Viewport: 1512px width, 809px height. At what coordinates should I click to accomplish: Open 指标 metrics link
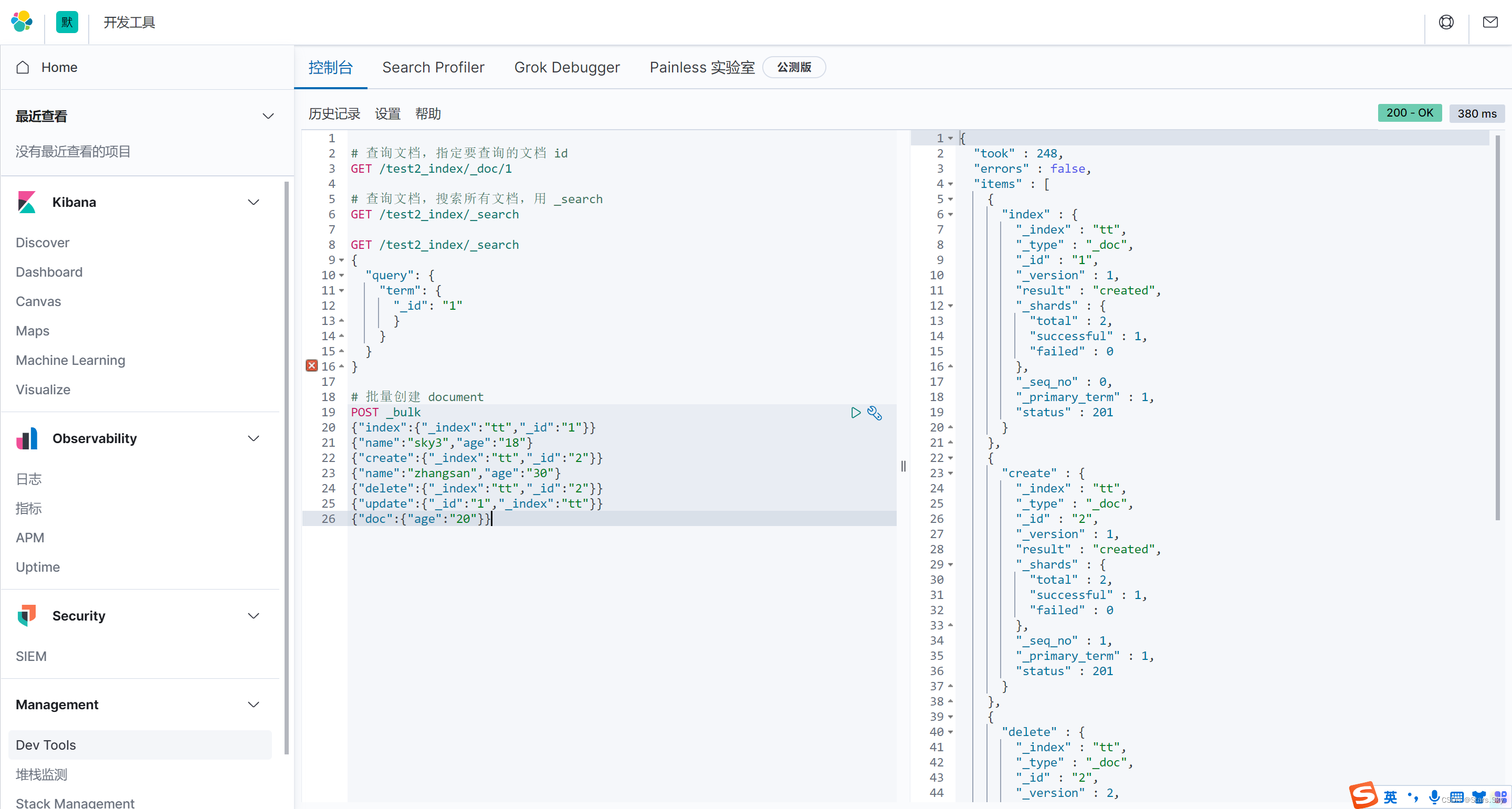point(29,508)
